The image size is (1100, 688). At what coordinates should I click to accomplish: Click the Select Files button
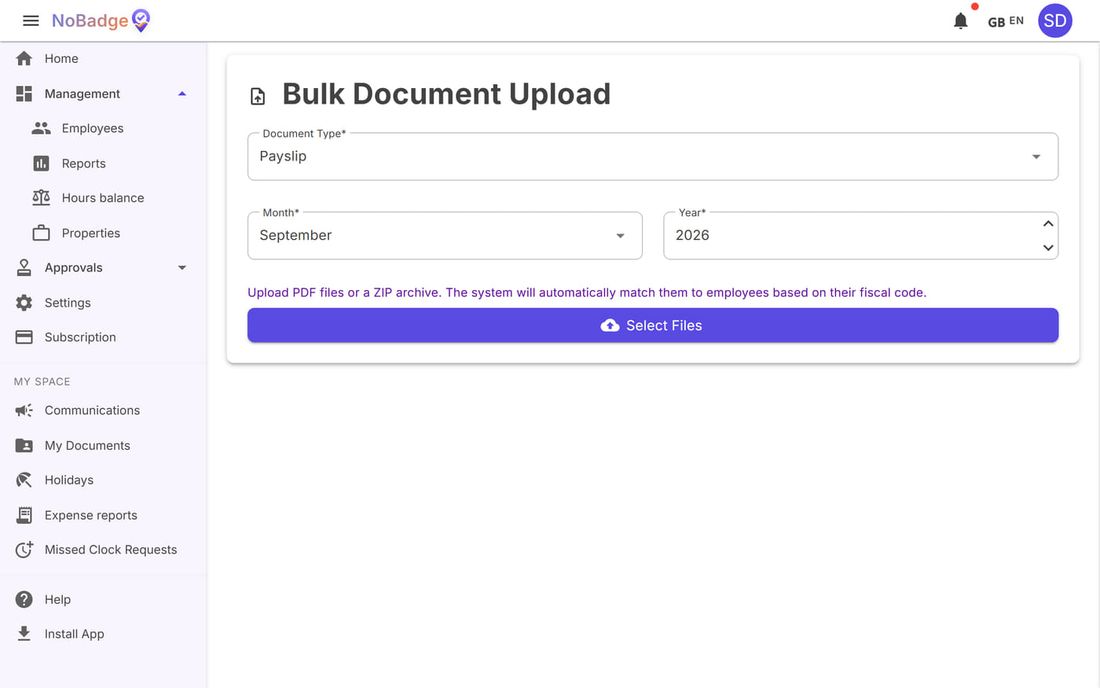pos(652,325)
